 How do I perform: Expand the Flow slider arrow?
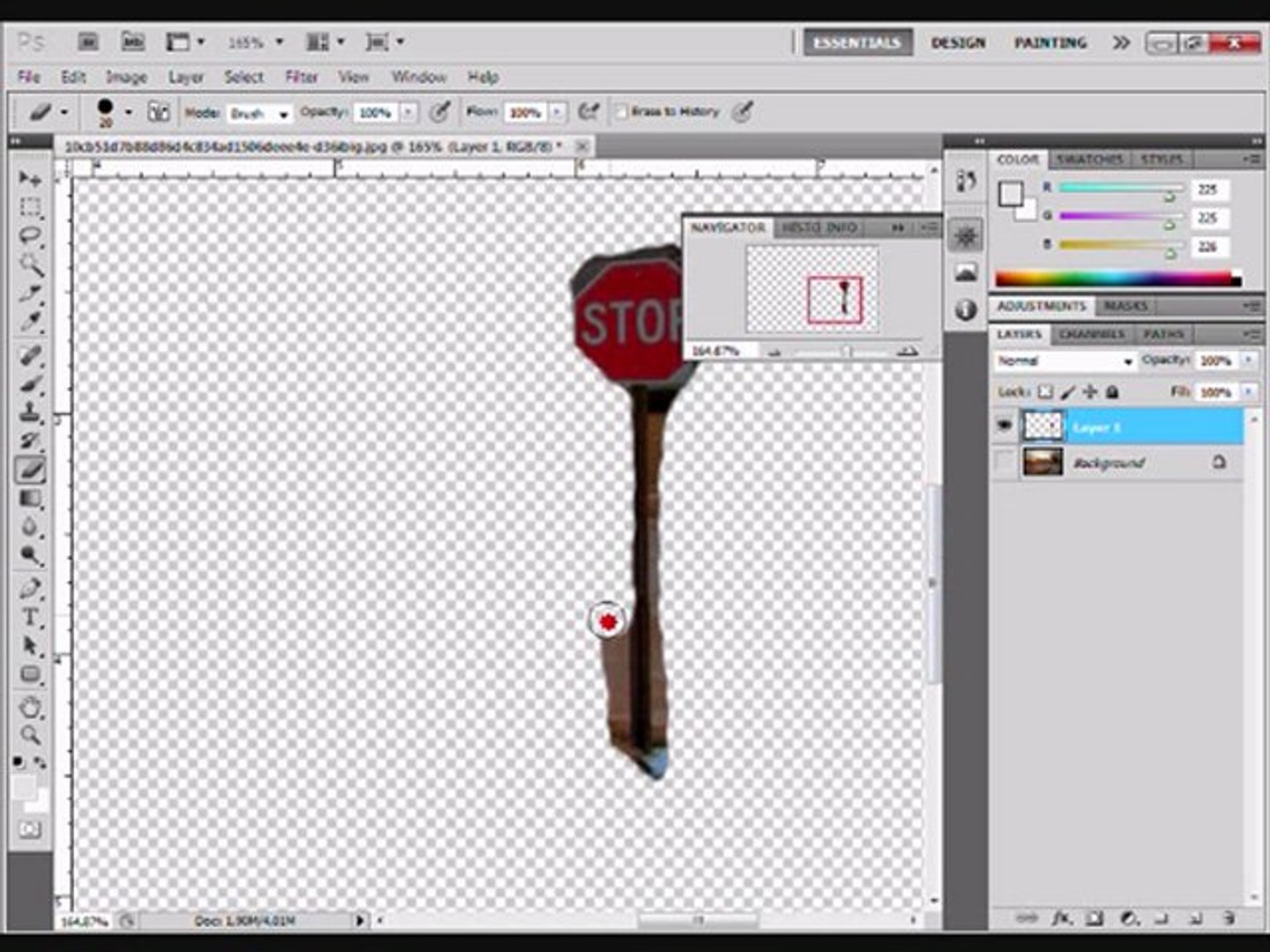(x=557, y=113)
